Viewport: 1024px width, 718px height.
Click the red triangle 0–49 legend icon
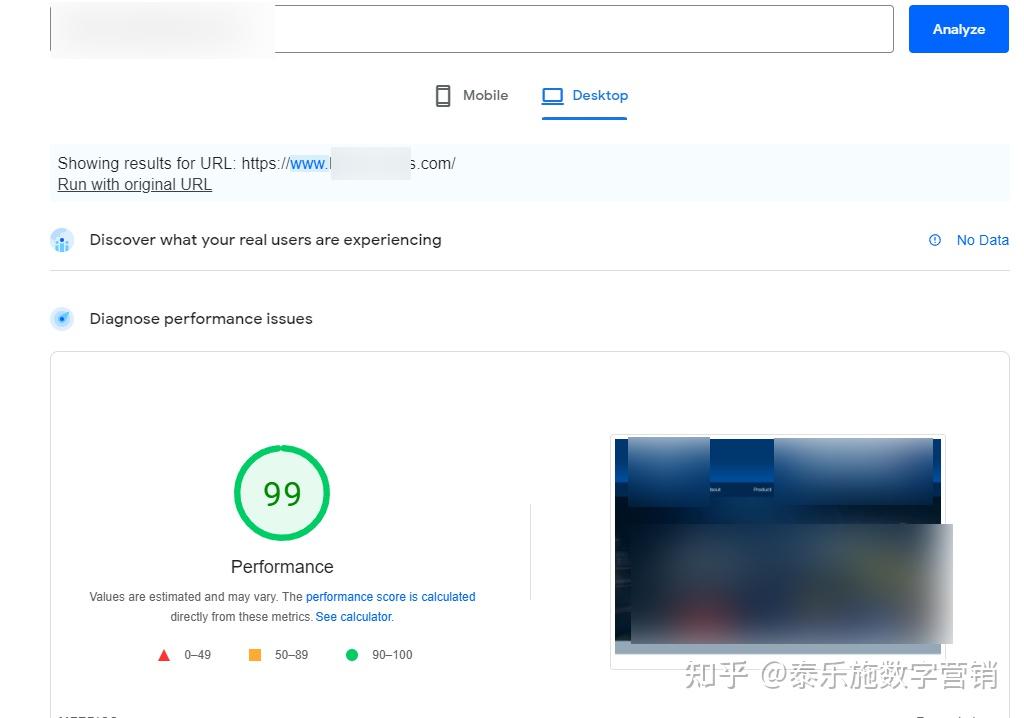click(x=164, y=655)
